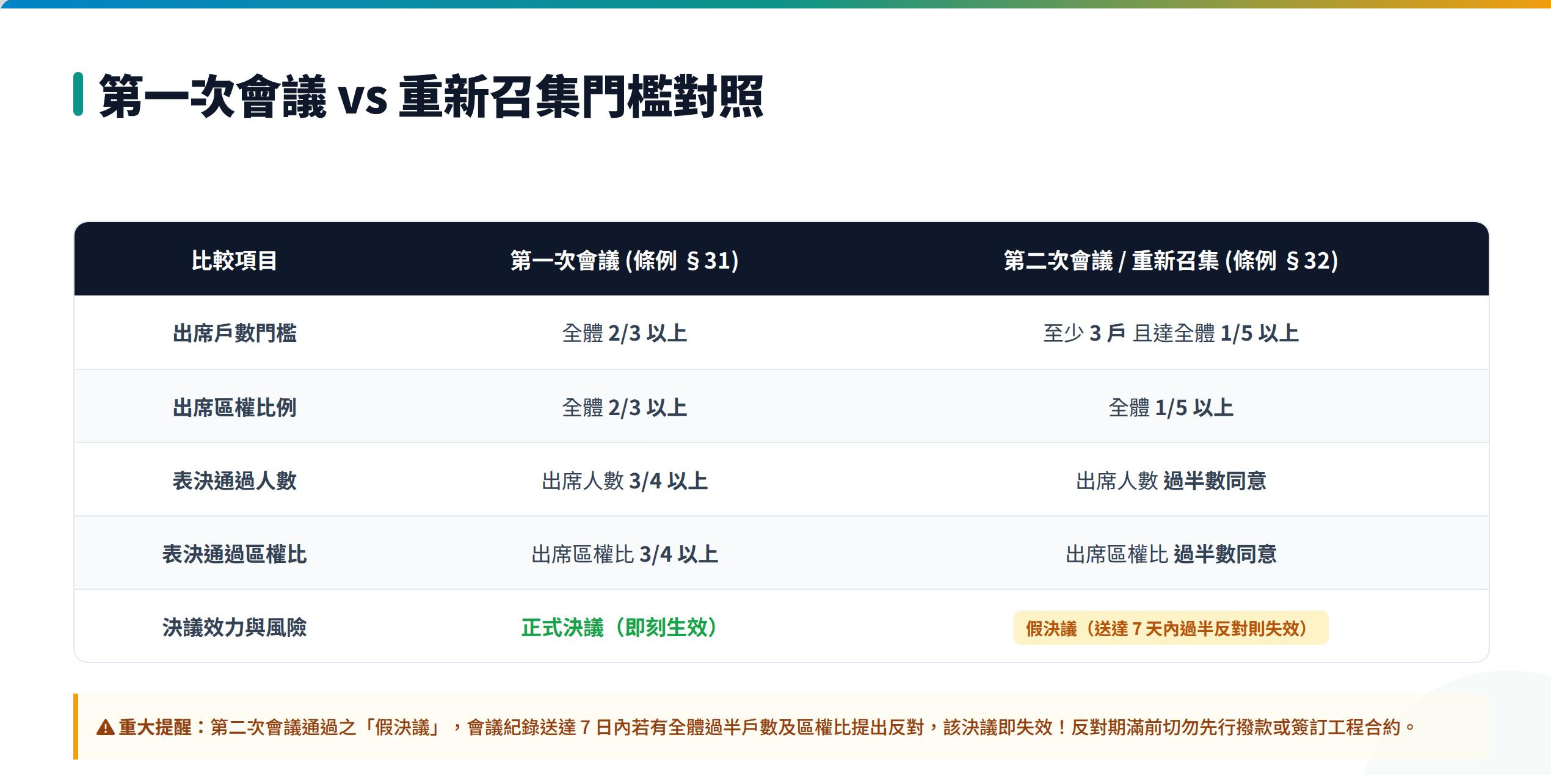Click the 第一次會議 (條例 §31) column header

coord(624,261)
